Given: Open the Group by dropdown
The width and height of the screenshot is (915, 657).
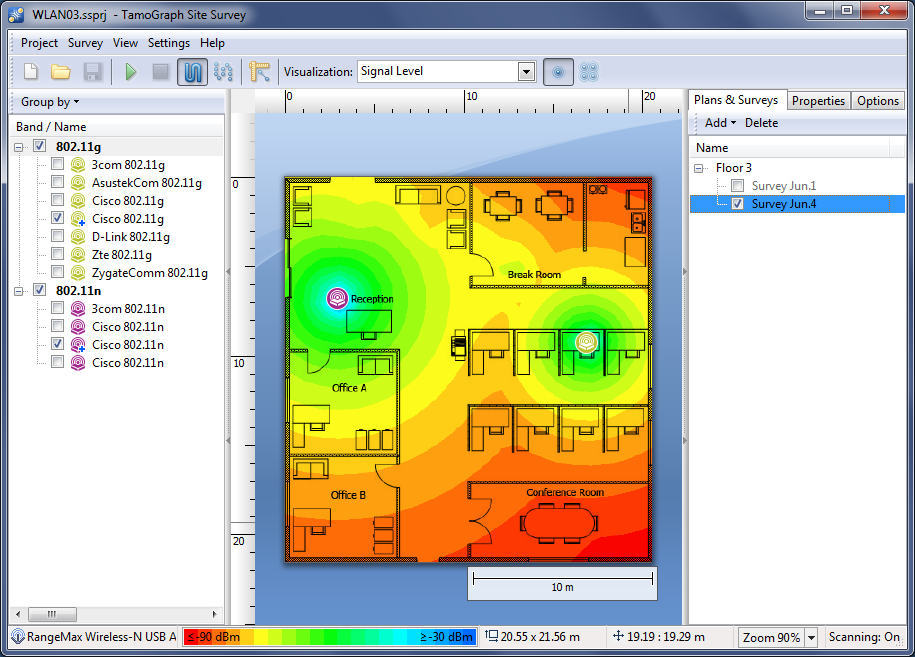Looking at the screenshot, I should coord(50,102).
